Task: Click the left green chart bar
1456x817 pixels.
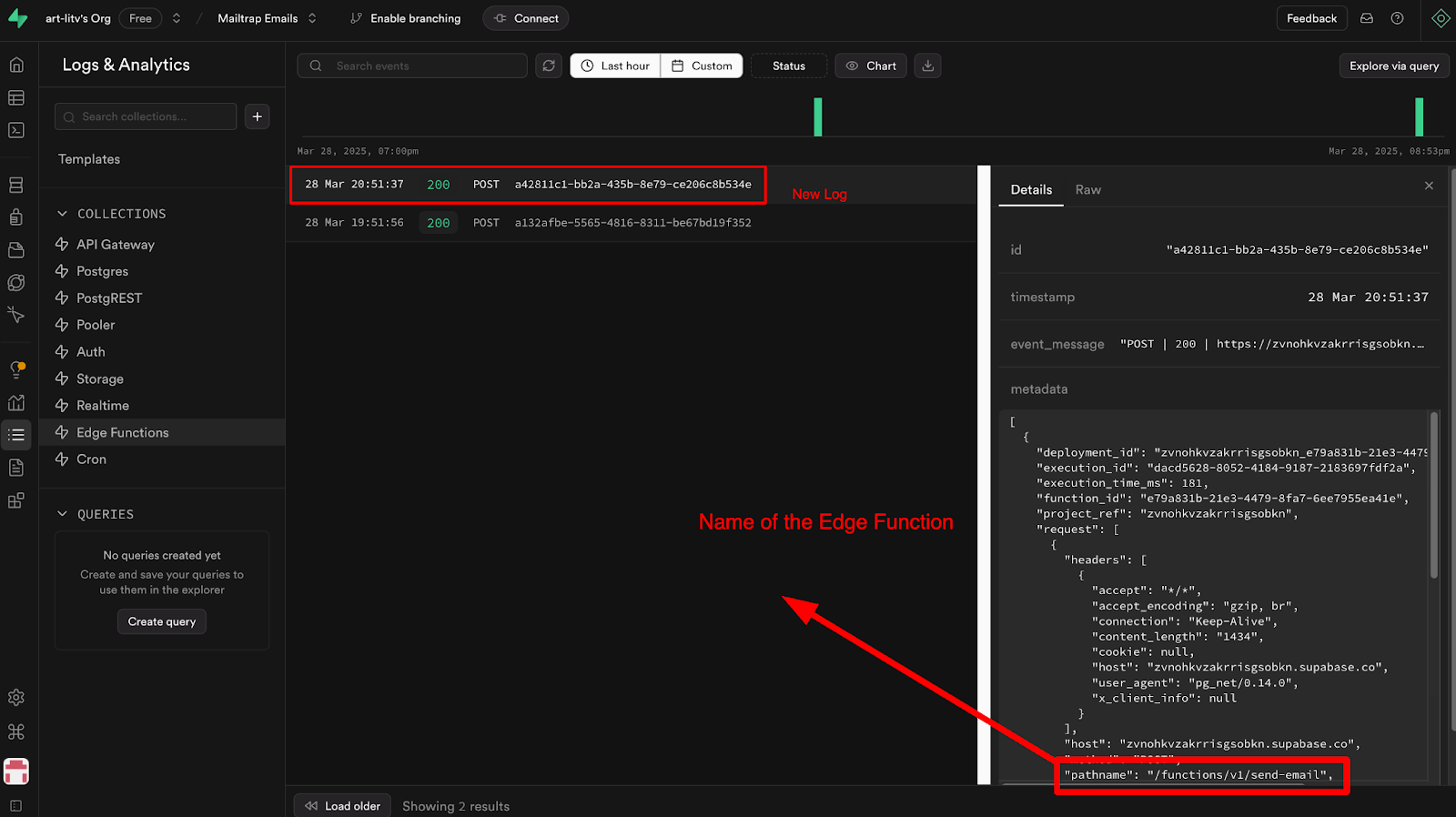Action: (818, 117)
